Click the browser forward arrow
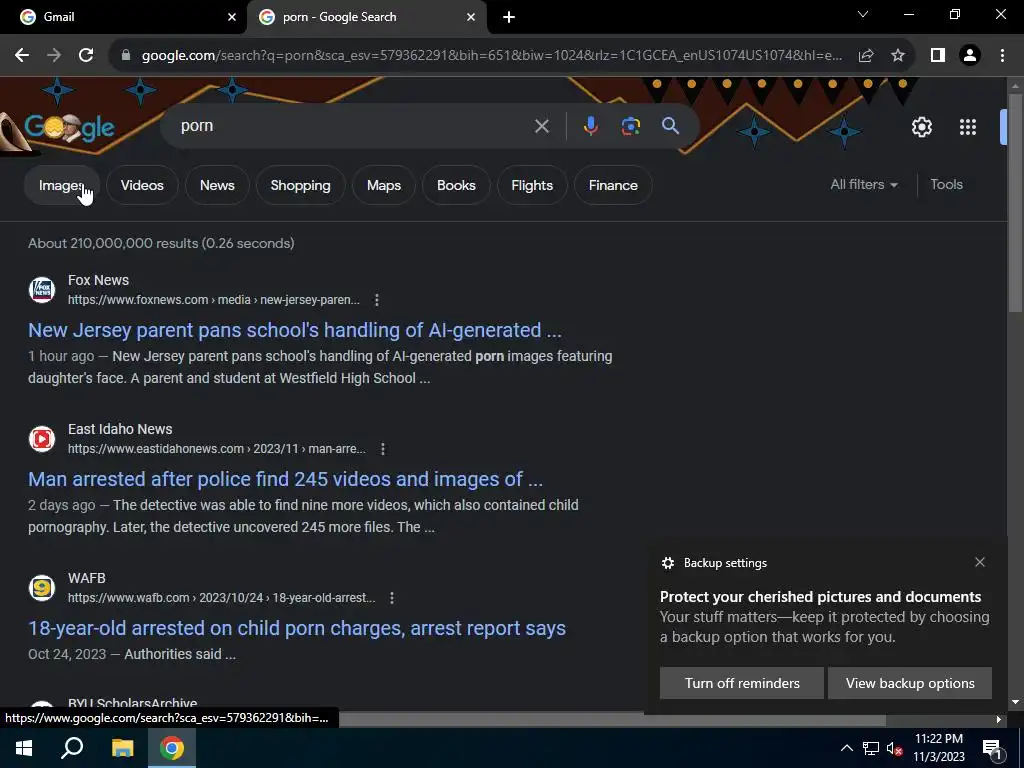 click(x=54, y=56)
